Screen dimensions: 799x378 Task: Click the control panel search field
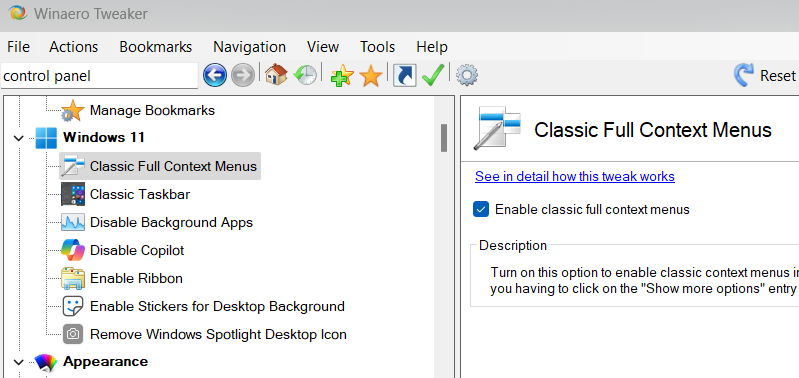[99, 76]
